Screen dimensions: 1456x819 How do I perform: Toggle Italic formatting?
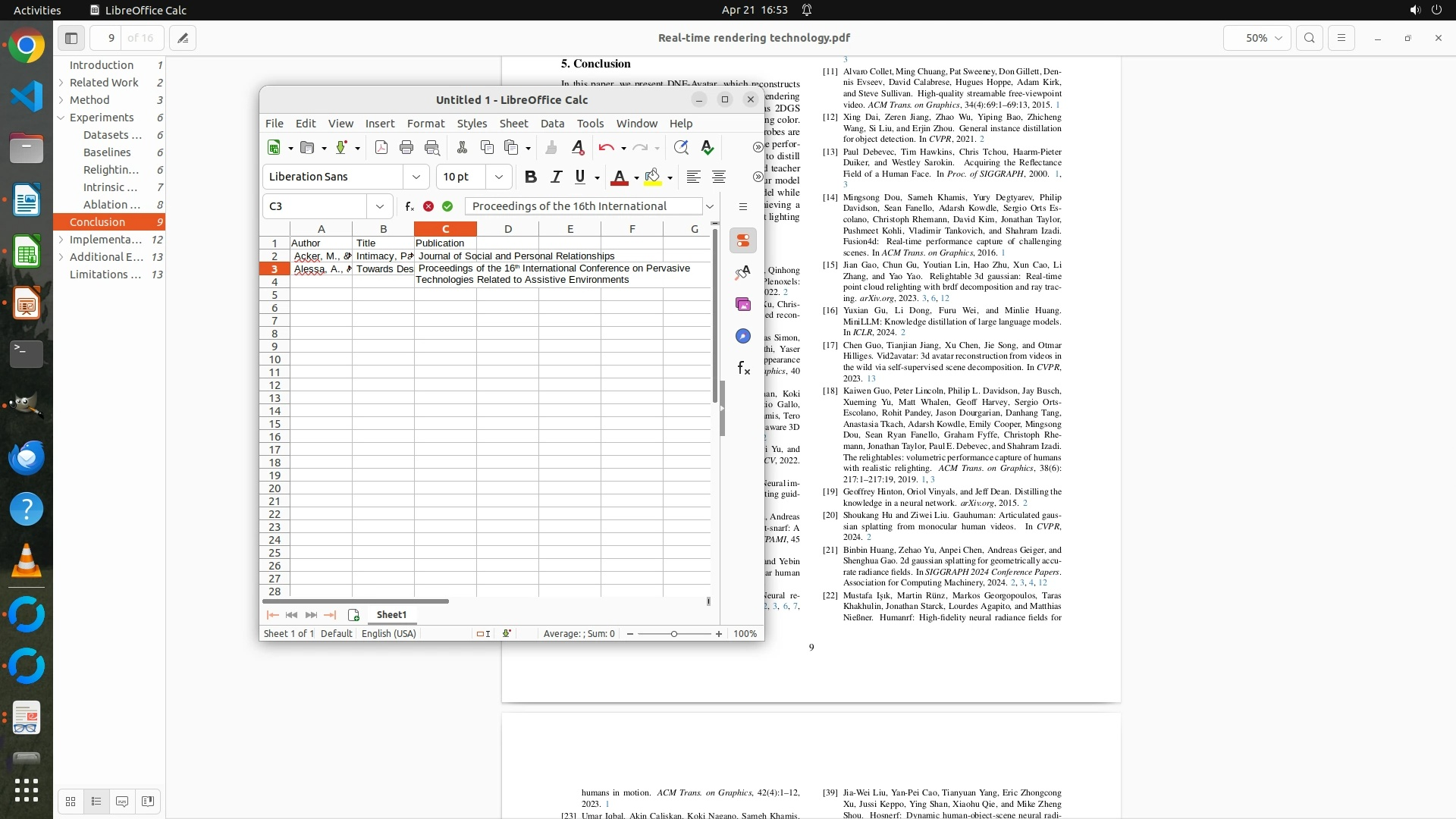point(556,177)
